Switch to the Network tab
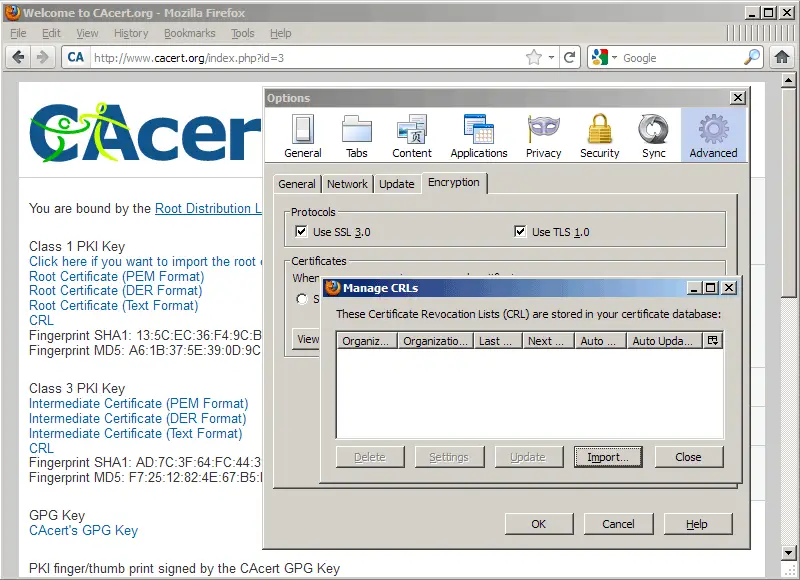800x580 pixels. point(347,184)
